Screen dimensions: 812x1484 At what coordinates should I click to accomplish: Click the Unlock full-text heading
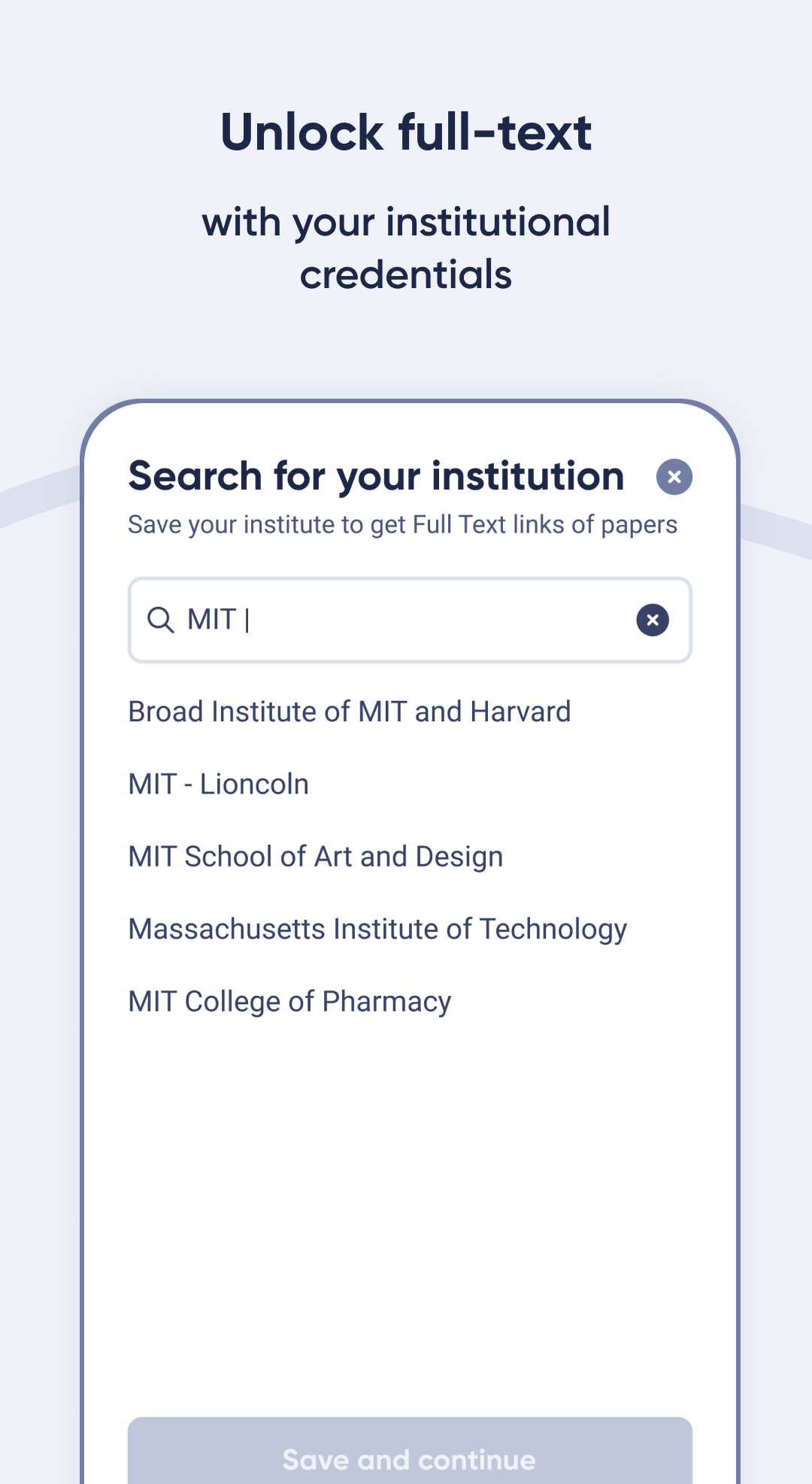(406, 132)
